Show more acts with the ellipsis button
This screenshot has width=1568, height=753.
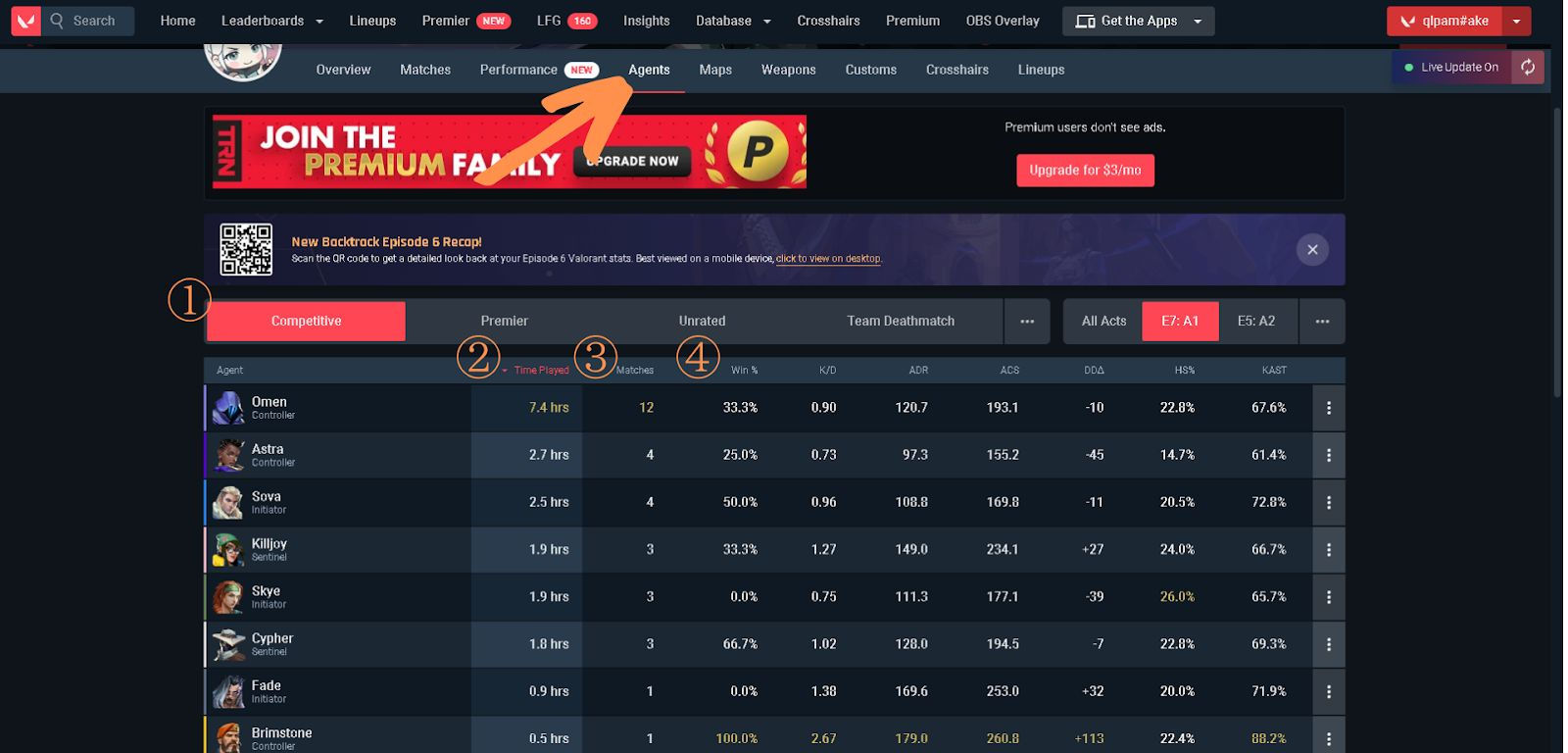pyautogui.click(x=1322, y=322)
